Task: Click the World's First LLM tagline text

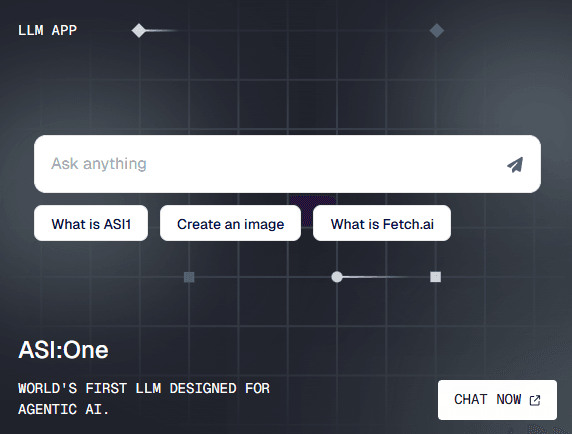Action: click(x=144, y=399)
